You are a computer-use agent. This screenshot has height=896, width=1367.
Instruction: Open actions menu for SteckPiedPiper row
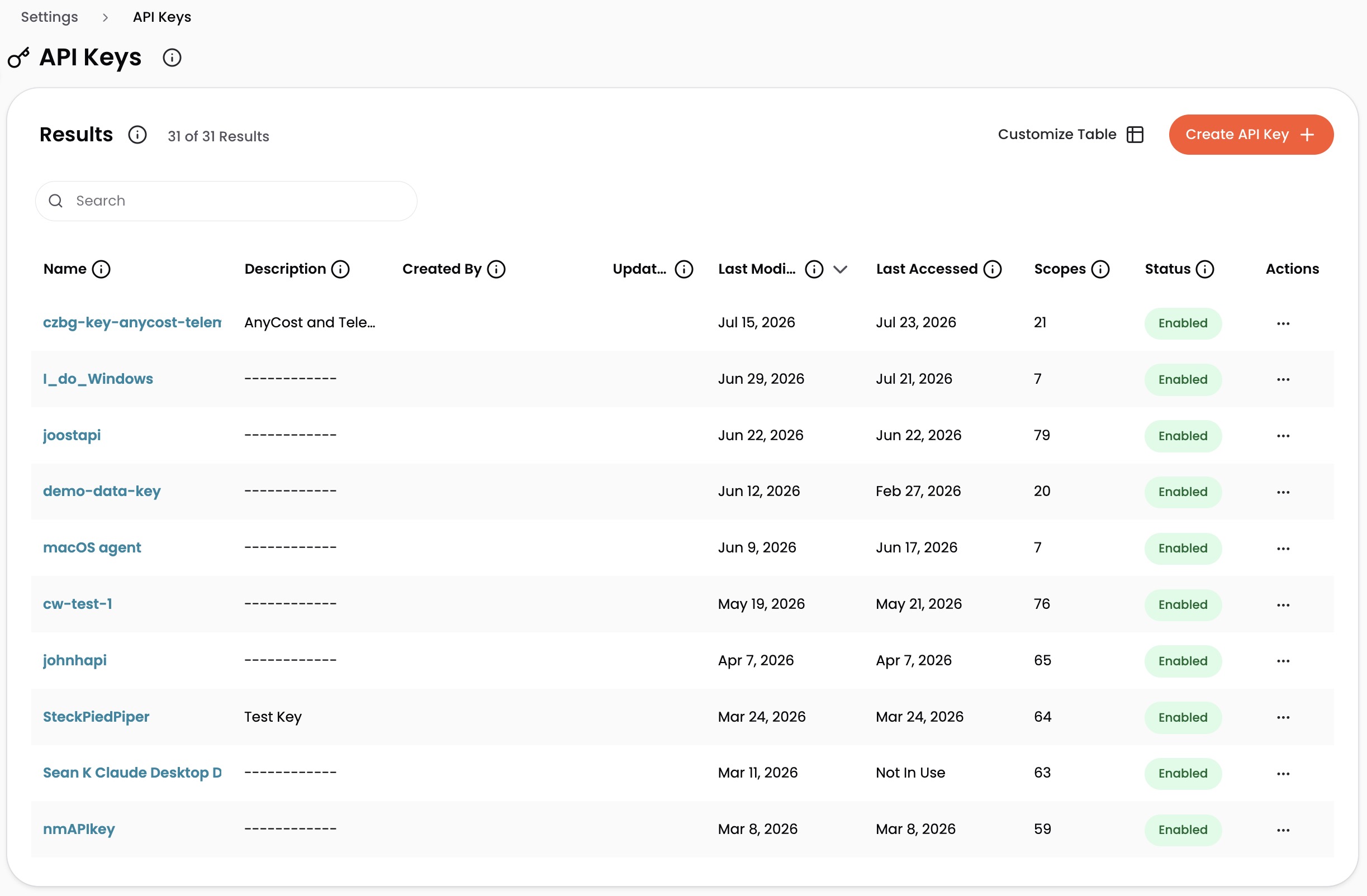pyautogui.click(x=1284, y=717)
